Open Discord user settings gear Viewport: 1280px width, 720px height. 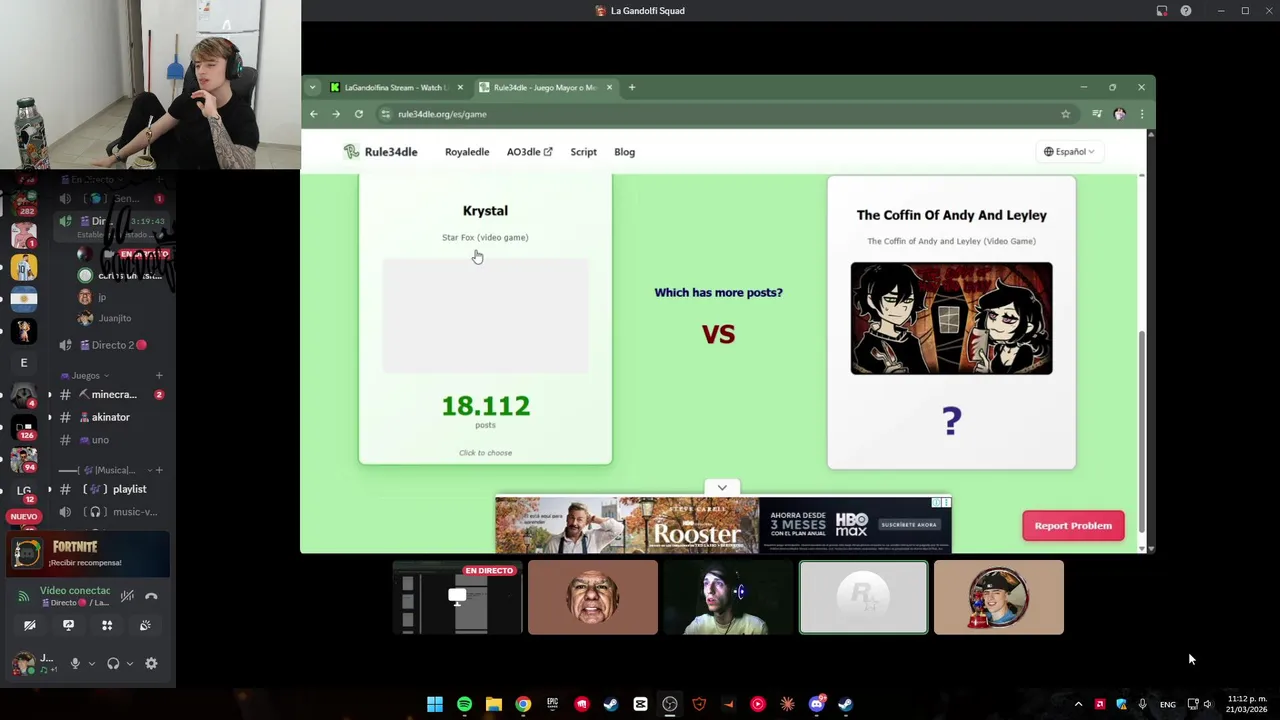(151, 664)
